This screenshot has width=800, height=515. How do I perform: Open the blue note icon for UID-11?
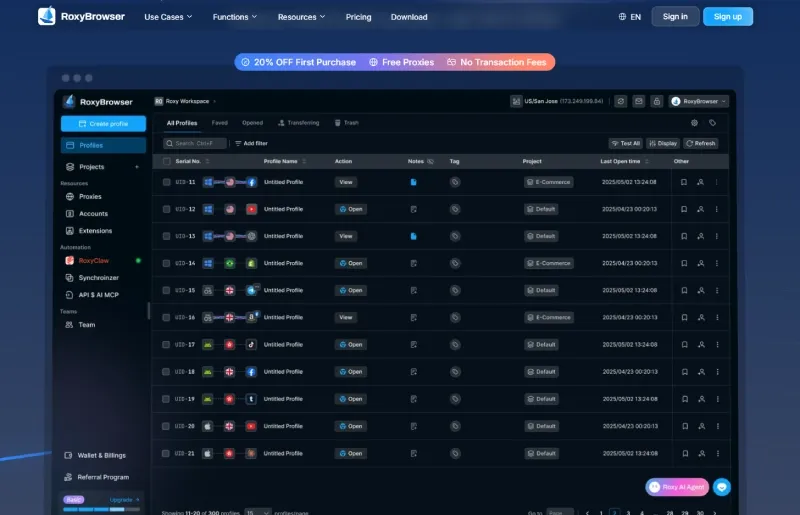point(413,182)
